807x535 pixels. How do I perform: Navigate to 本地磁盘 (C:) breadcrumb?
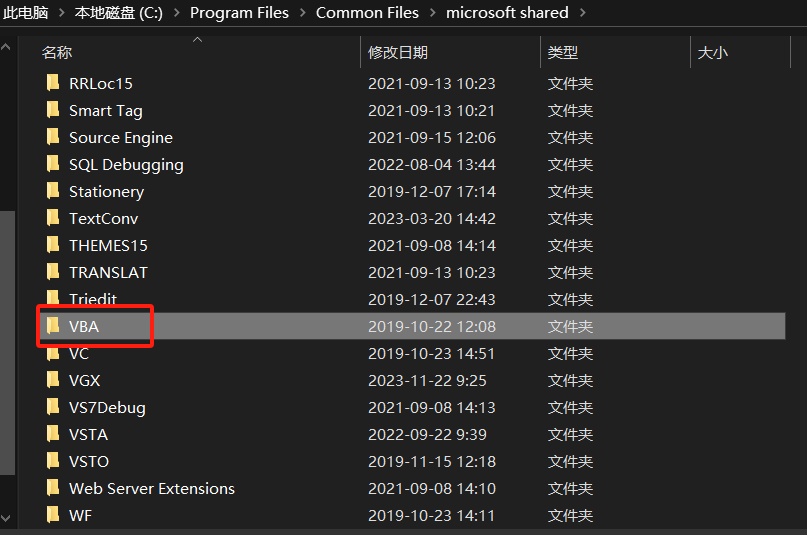(x=119, y=13)
